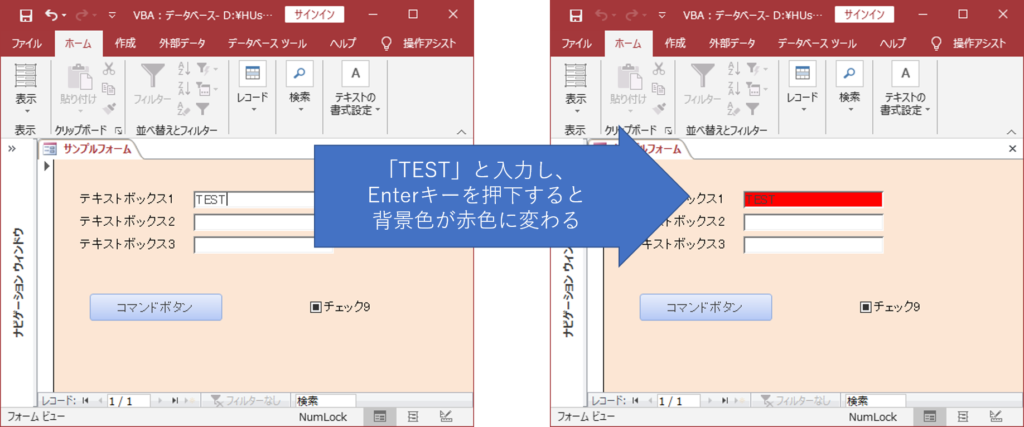Click red テキストボックス1 field in right window

coord(814,200)
